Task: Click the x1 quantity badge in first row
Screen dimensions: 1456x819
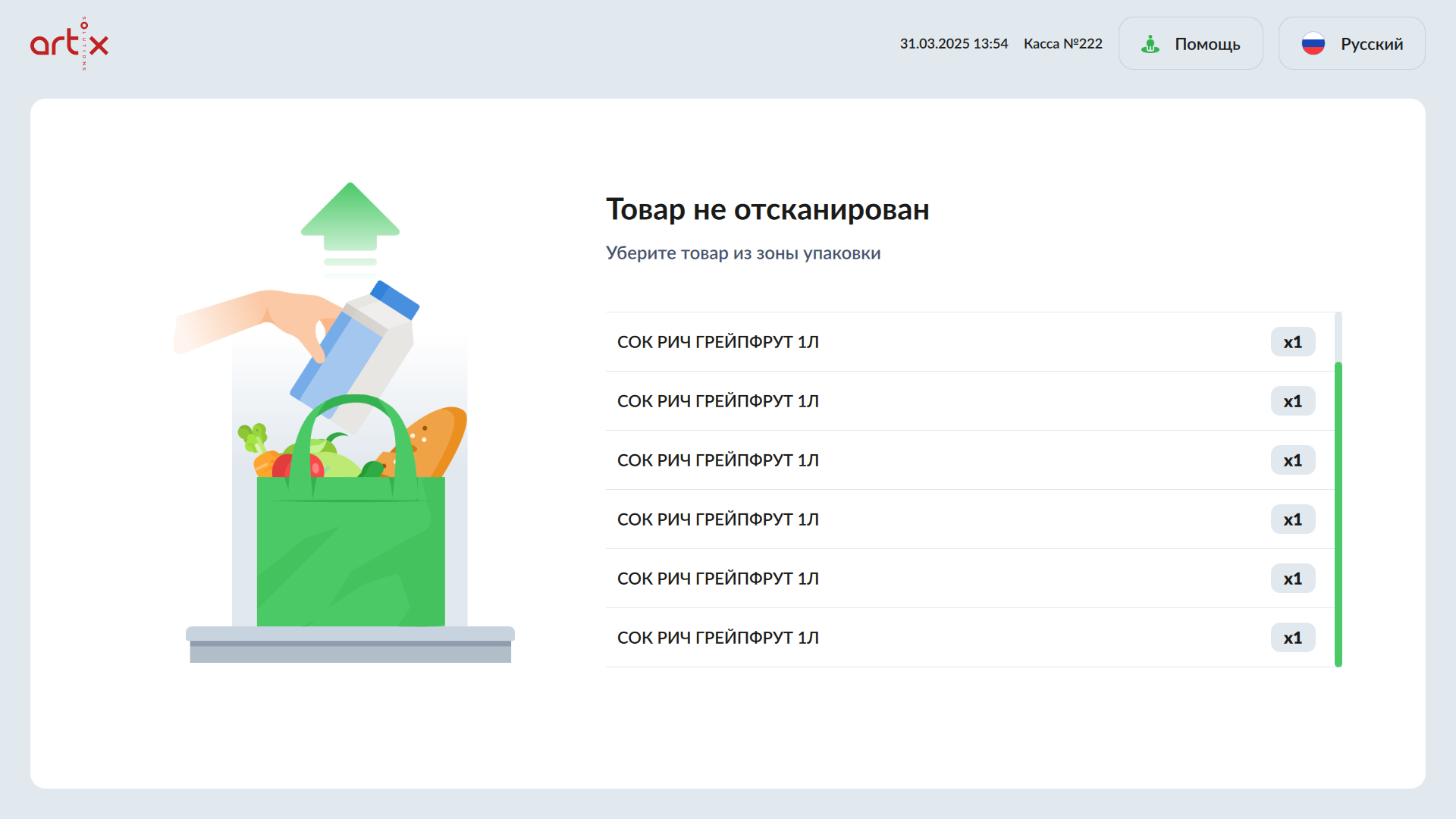Action: pyautogui.click(x=1292, y=342)
